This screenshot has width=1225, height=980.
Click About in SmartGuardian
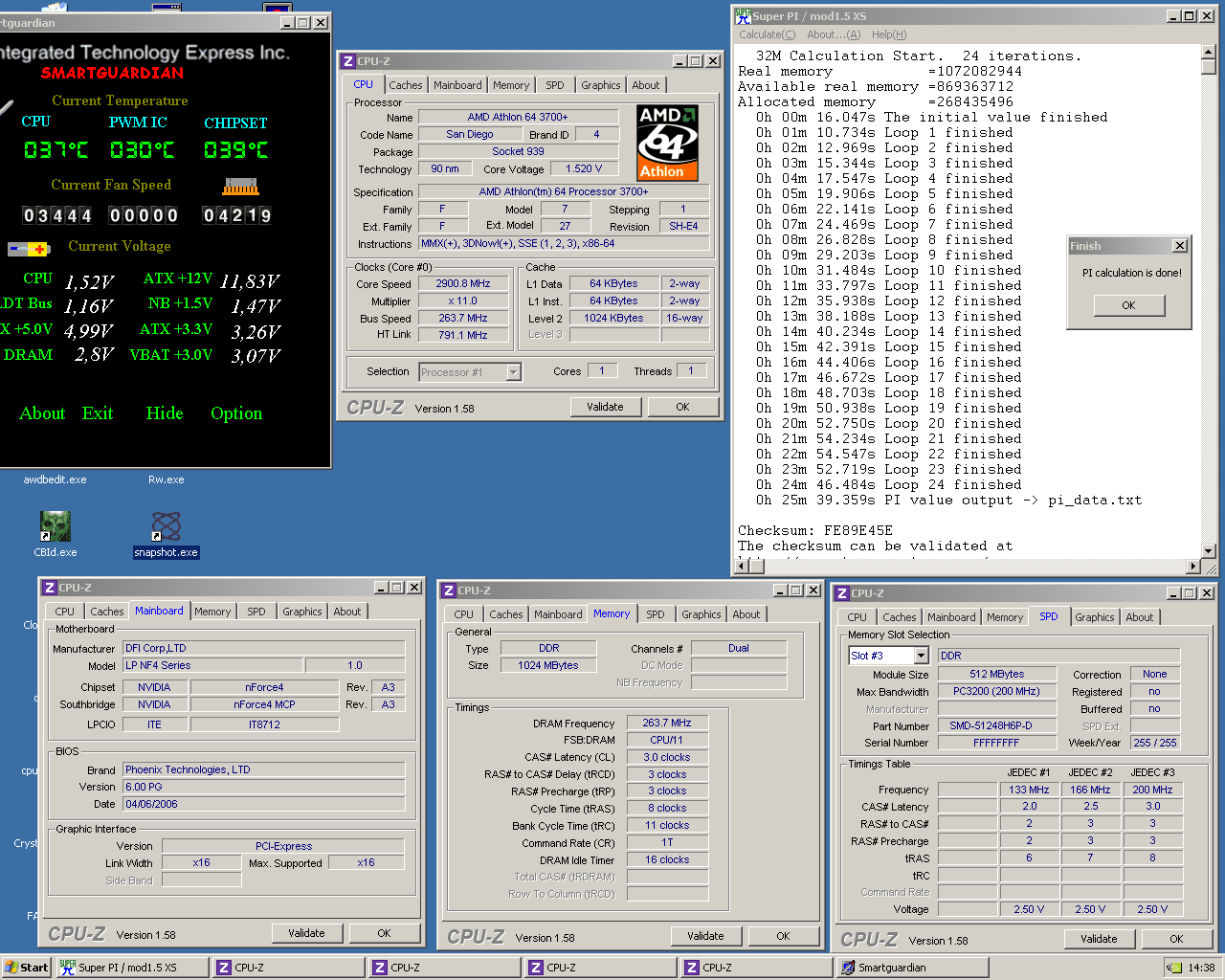[42, 413]
